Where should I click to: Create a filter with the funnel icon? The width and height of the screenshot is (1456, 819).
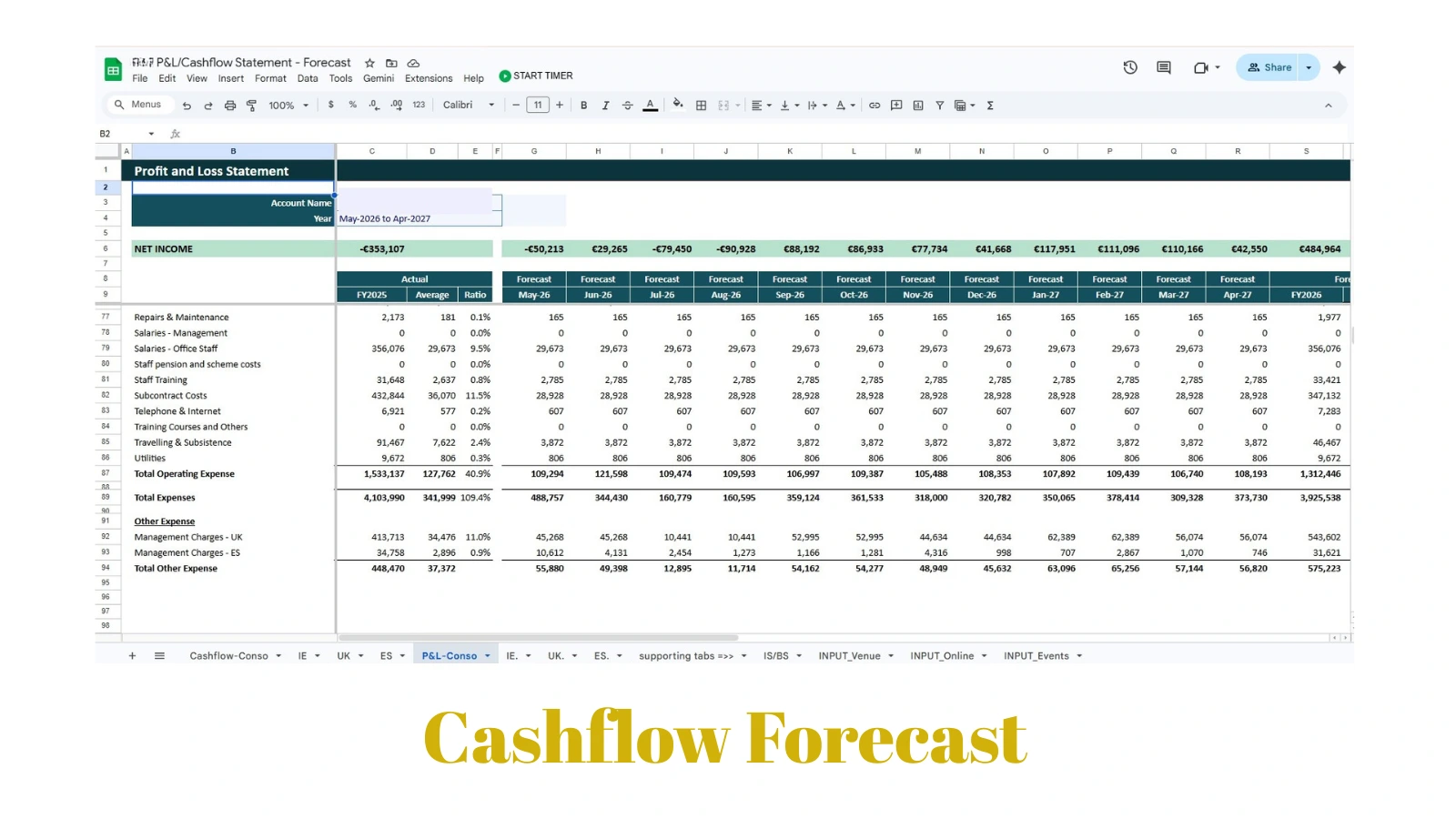[x=940, y=106]
